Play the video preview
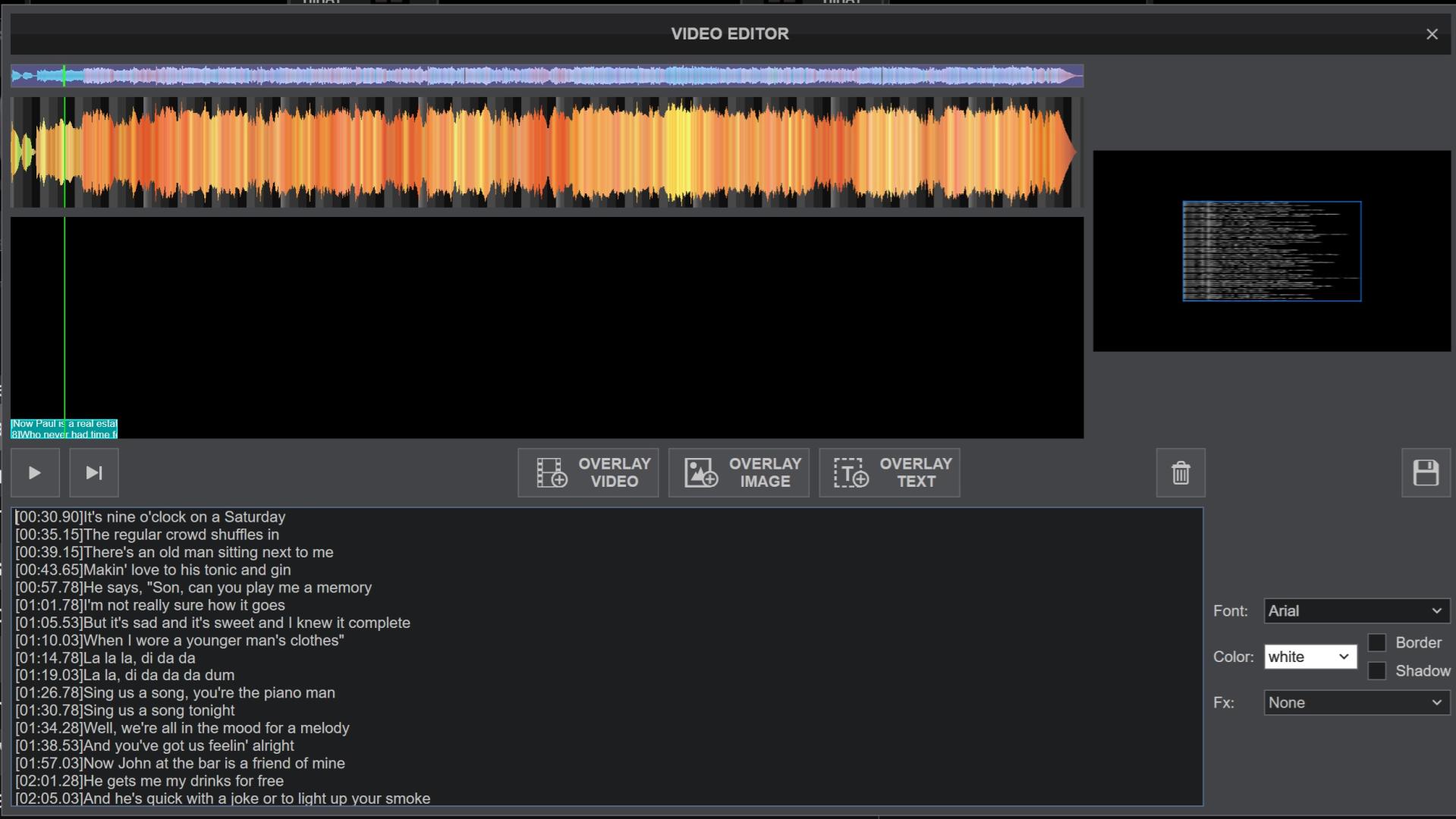This screenshot has width=1456, height=819. [35, 473]
